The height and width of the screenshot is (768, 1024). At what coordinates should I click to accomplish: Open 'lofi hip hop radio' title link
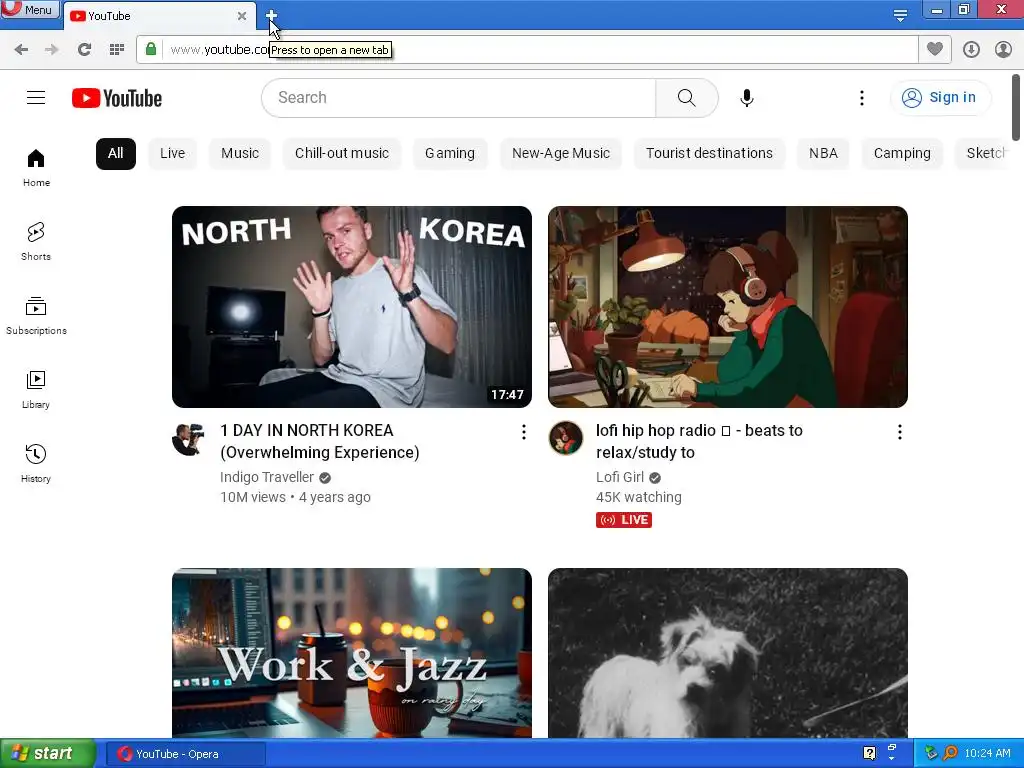699,441
